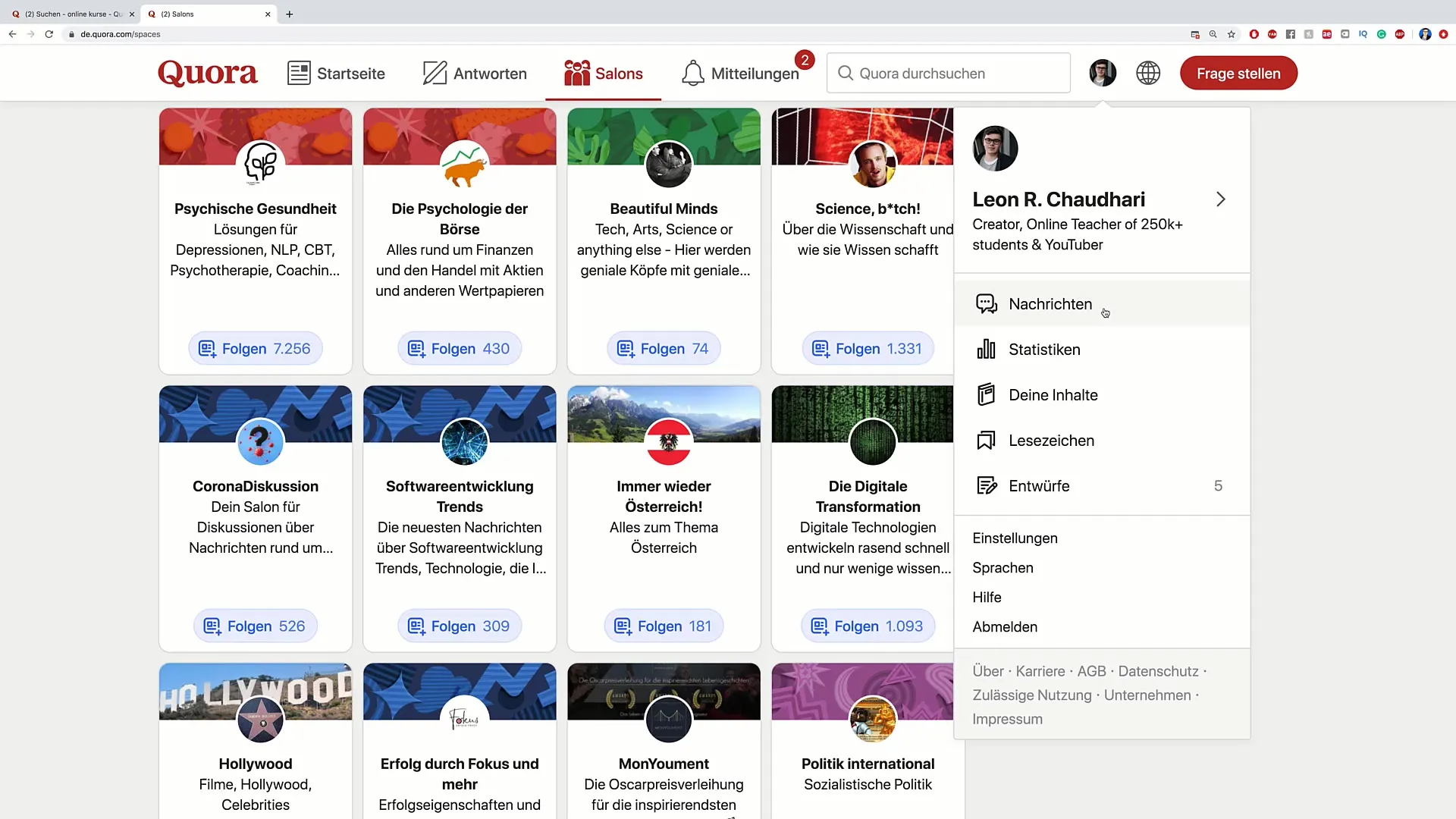The height and width of the screenshot is (819, 1456).
Task: Click the Abmelden link
Action: [1005, 627]
